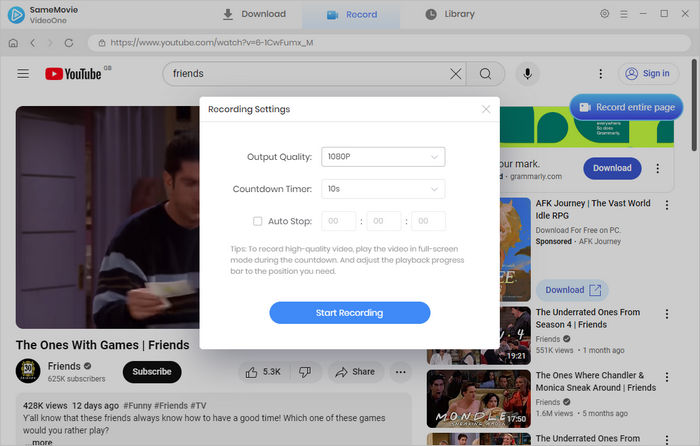Click the video player area
The width and height of the screenshot is (700, 446).
tap(108, 217)
